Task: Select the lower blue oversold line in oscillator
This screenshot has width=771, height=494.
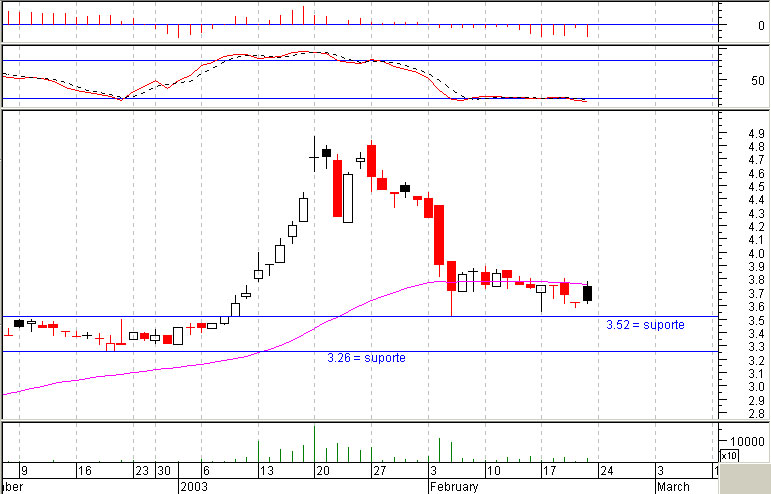Action: (x=360, y=99)
